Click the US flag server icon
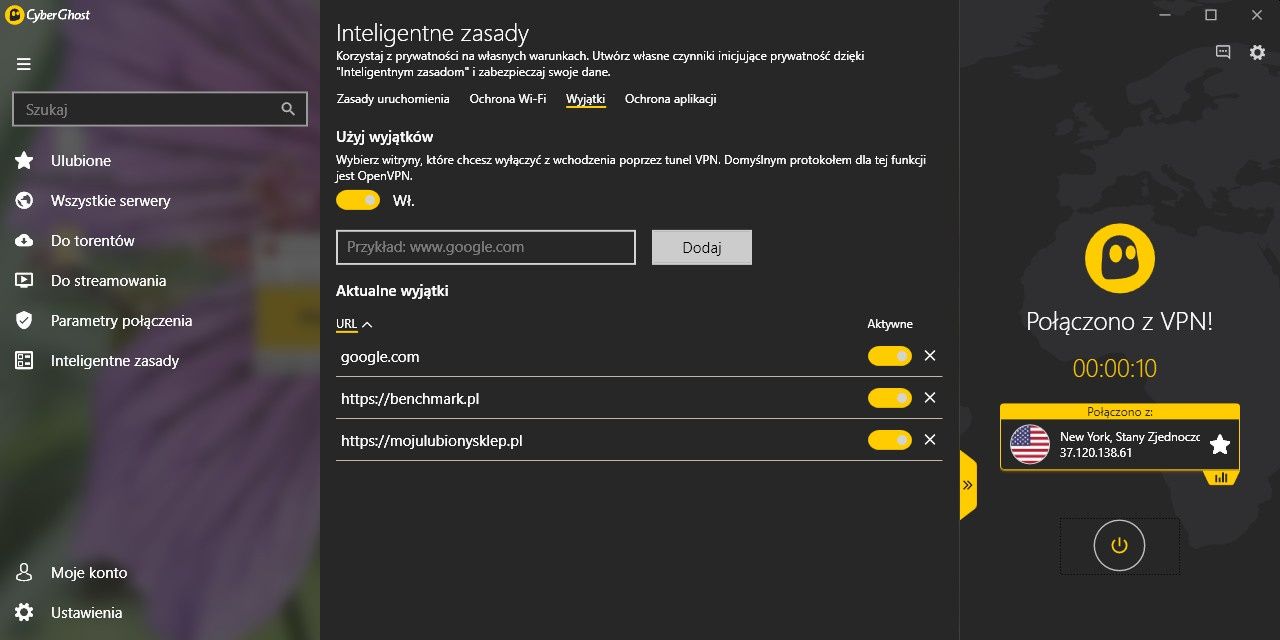 tap(1030, 444)
